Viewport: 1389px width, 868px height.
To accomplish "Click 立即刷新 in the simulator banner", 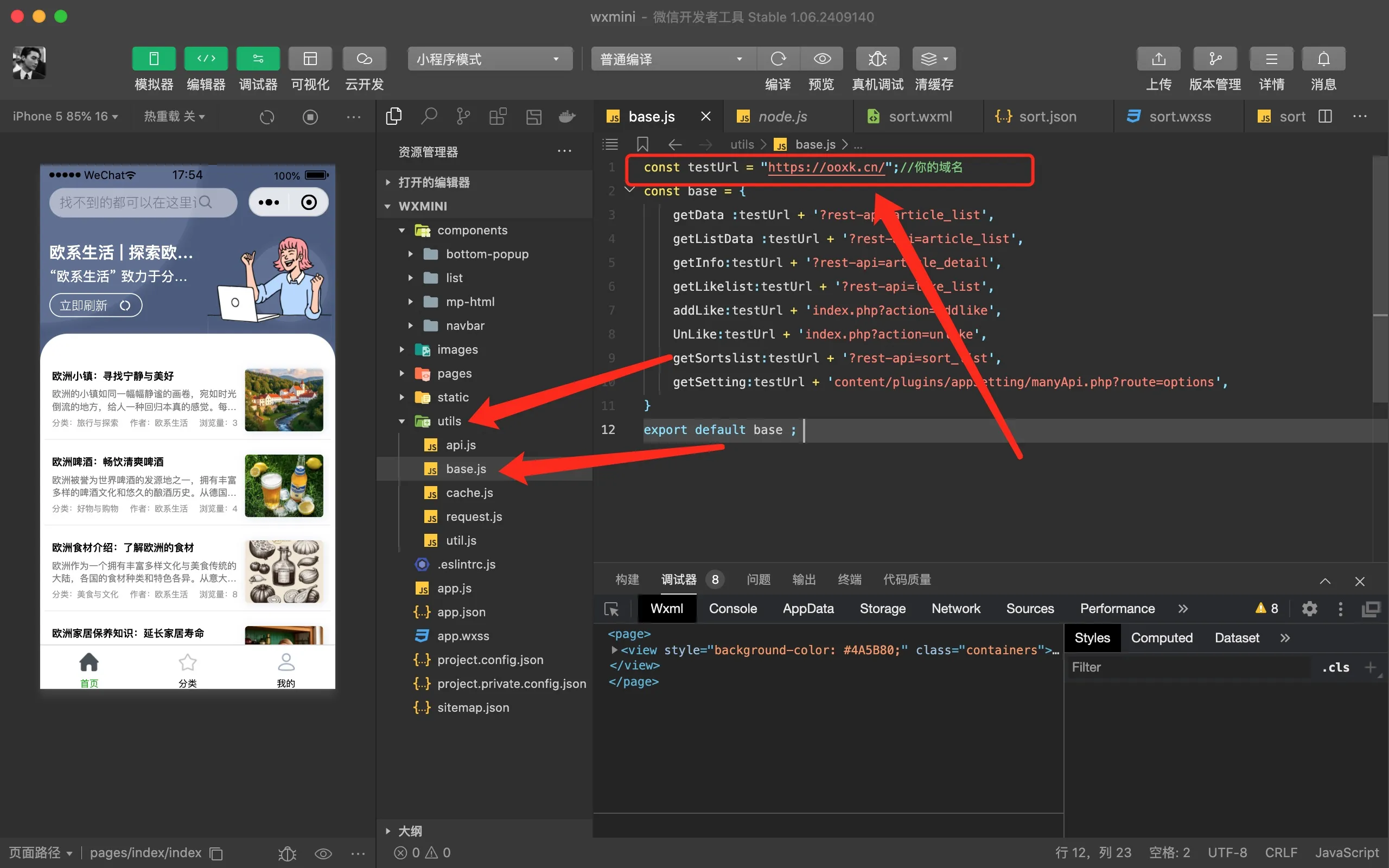I will [95, 305].
